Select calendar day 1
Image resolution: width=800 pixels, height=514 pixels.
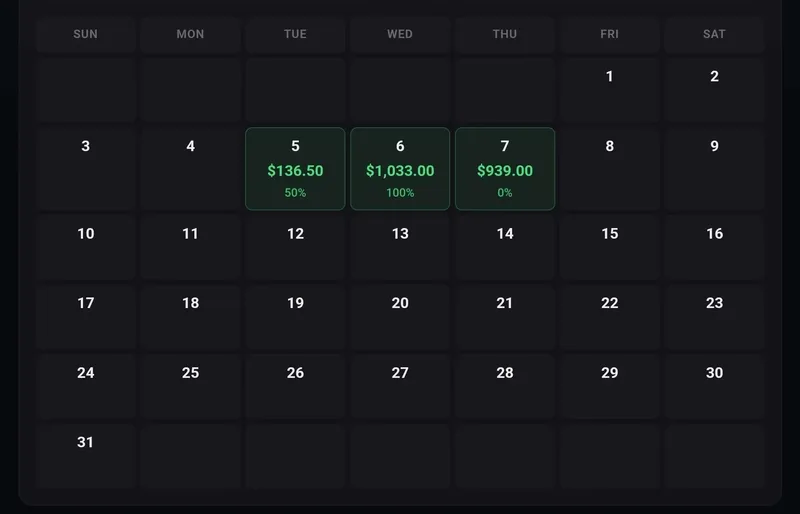coord(609,90)
